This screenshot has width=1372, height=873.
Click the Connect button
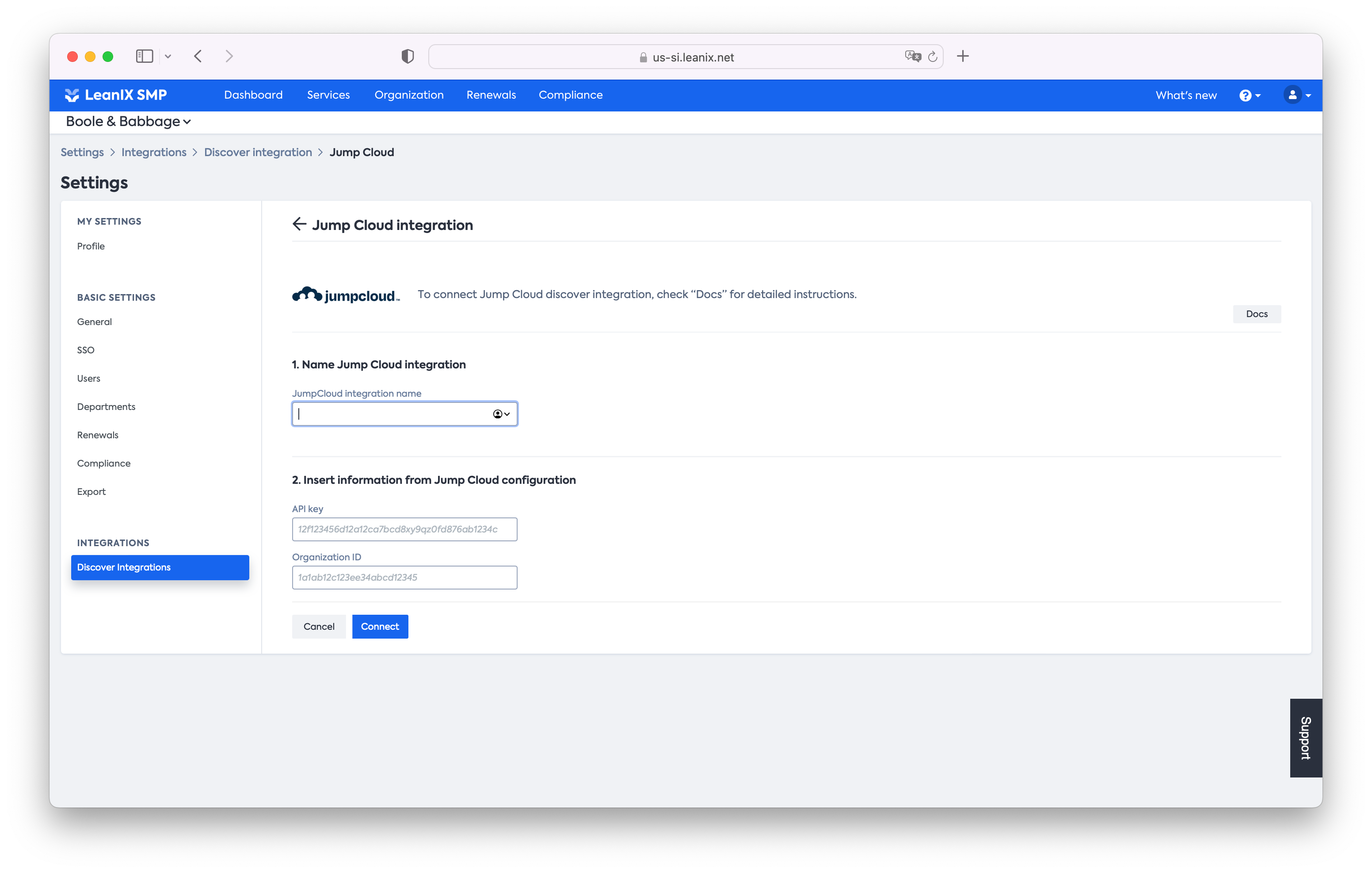pyautogui.click(x=380, y=626)
